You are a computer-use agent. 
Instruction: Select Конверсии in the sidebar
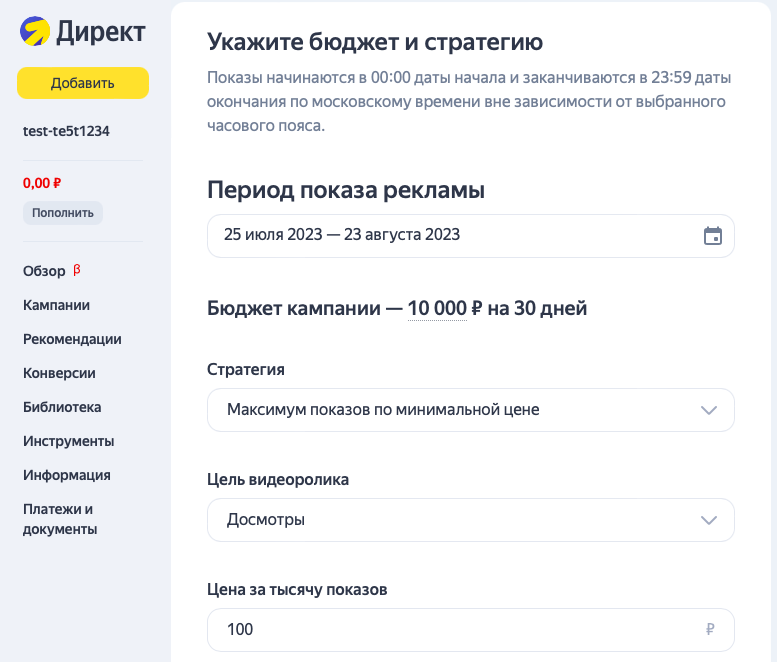(x=59, y=373)
